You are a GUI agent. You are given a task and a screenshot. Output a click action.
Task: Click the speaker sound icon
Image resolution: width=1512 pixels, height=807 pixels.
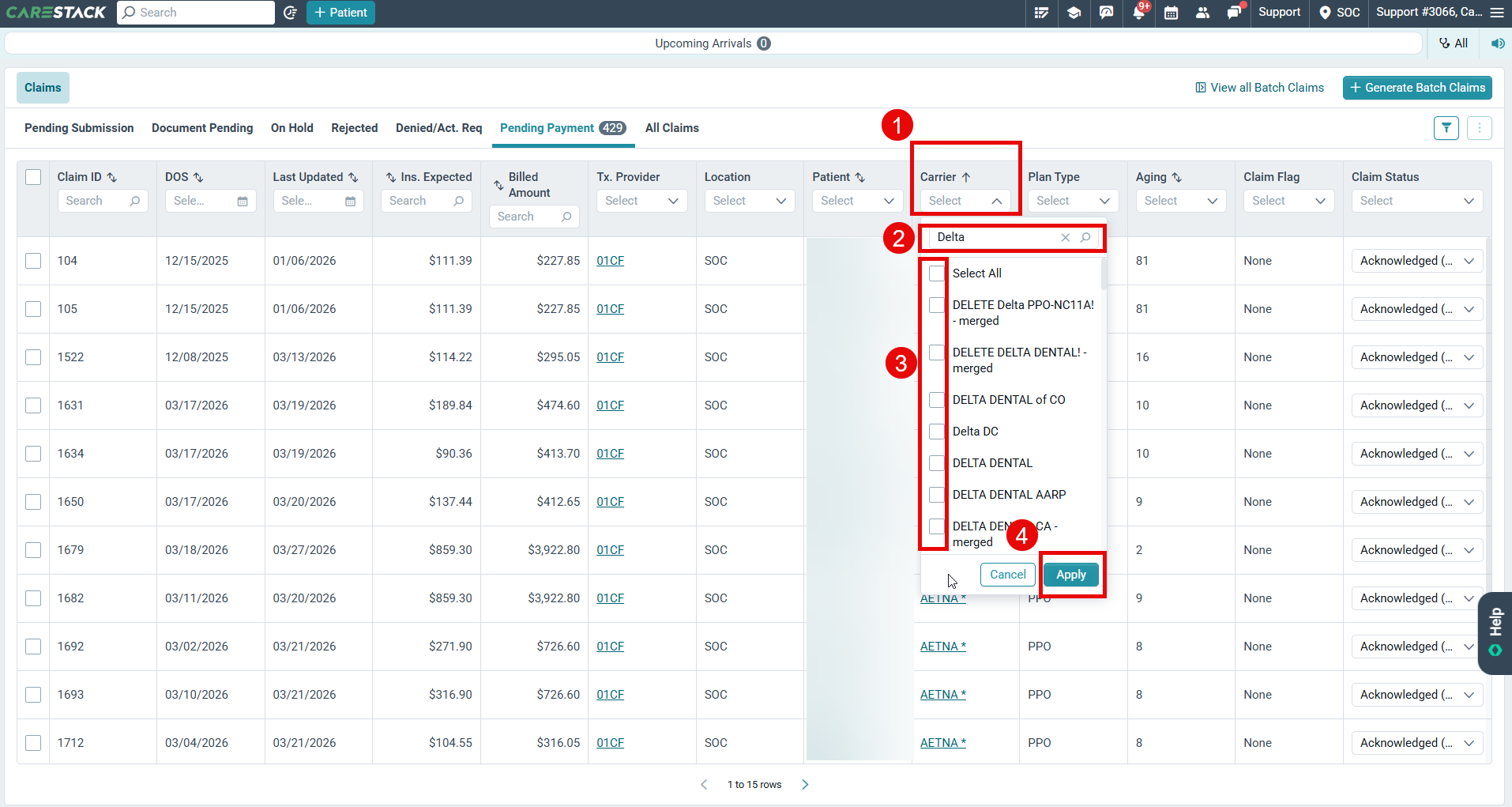(1498, 43)
